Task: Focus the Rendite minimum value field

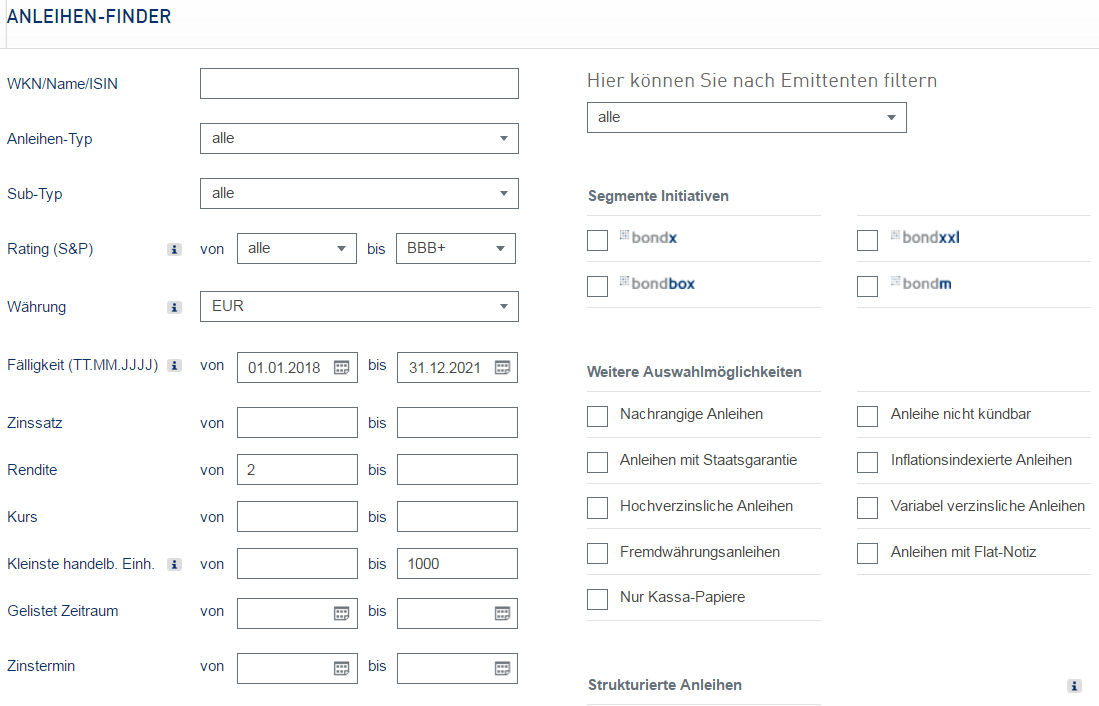Action: [x=297, y=469]
